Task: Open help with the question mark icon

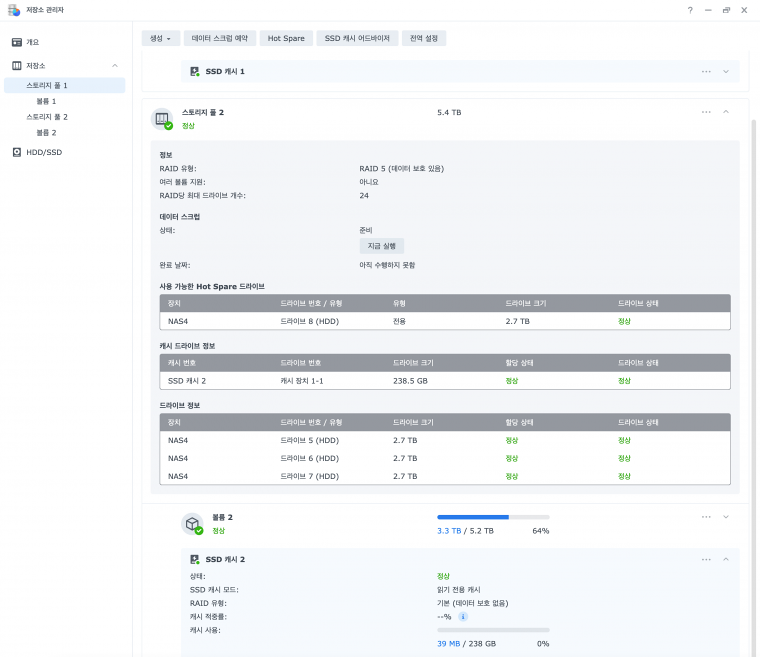Action: tap(690, 10)
